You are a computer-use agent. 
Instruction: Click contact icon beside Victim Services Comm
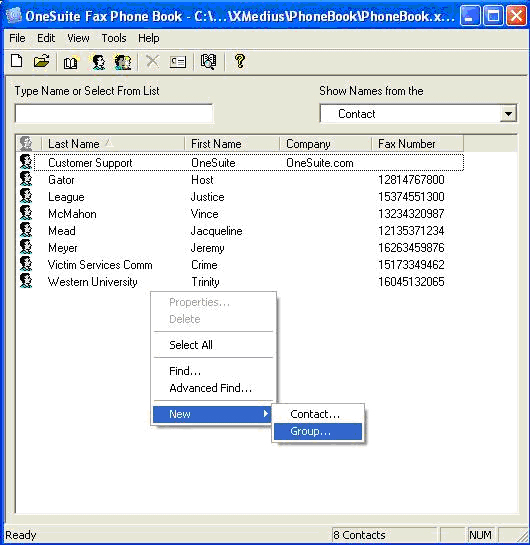[26, 264]
